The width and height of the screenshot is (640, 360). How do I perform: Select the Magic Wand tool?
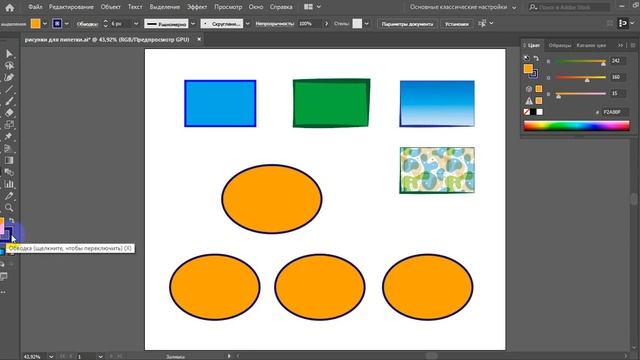click(9, 66)
